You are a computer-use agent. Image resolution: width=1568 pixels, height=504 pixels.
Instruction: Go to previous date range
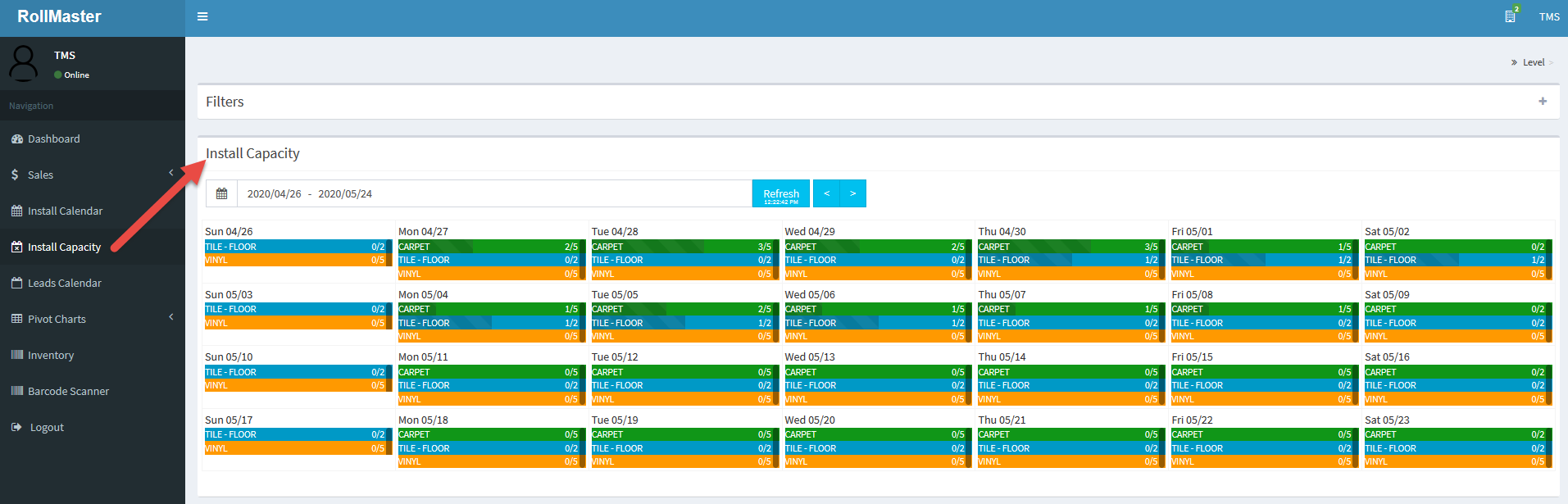click(826, 193)
